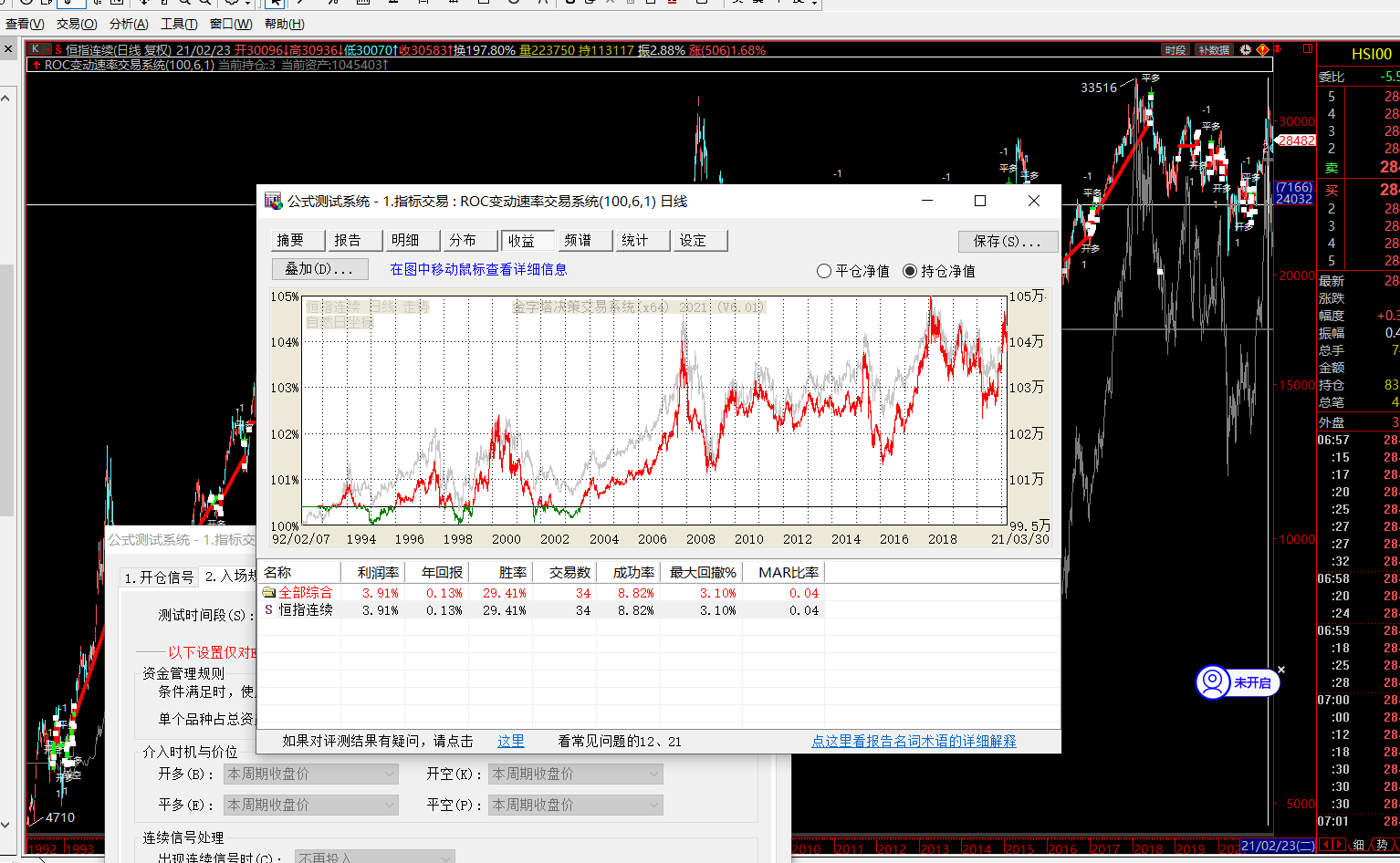Click the 24032 price tag on axis
Viewport: 1400px width, 863px height.
click(1294, 198)
